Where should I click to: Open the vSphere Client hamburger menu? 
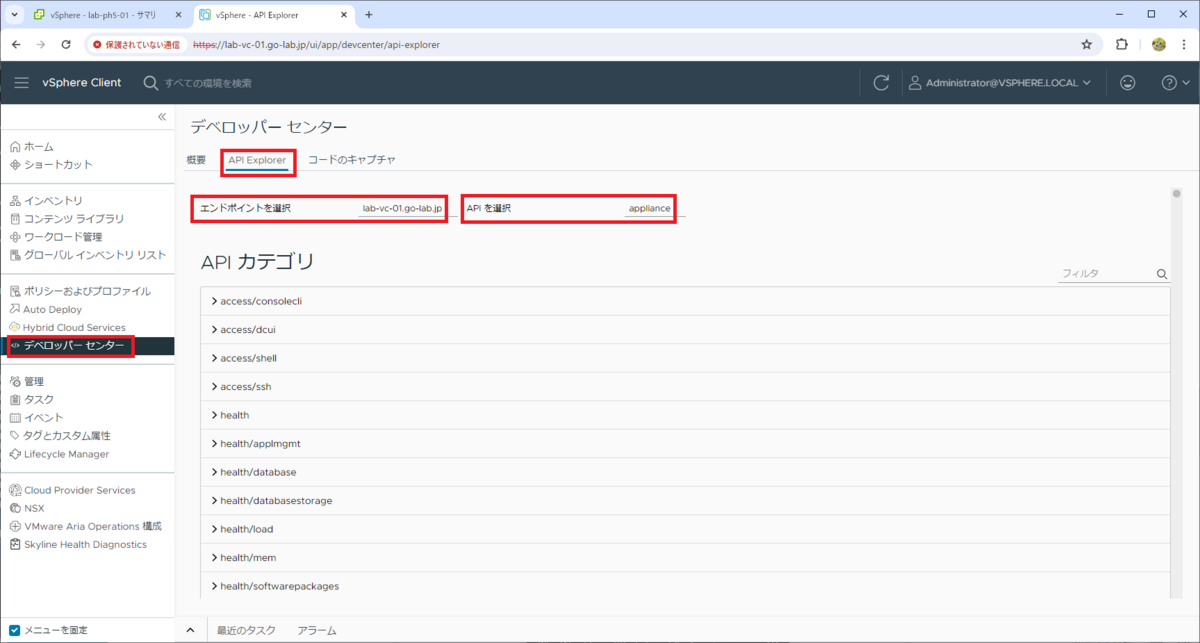point(22,83)
